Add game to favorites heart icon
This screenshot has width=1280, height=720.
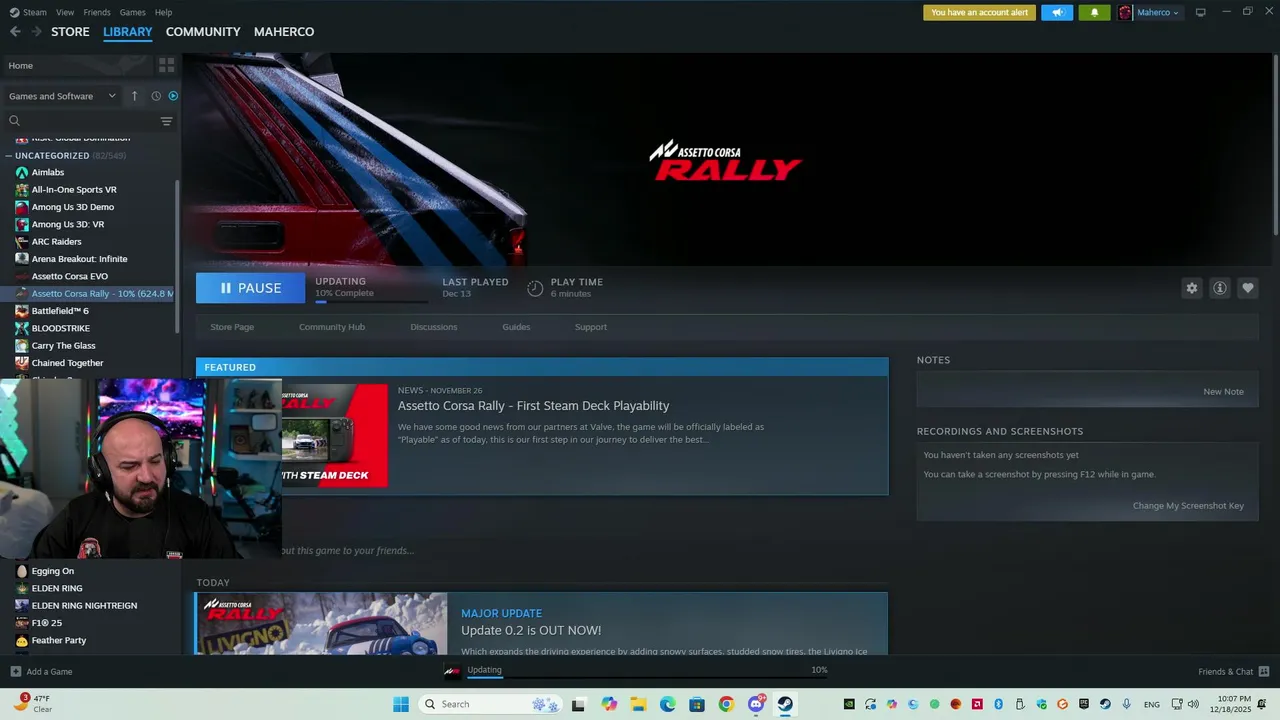point(1247,288)
